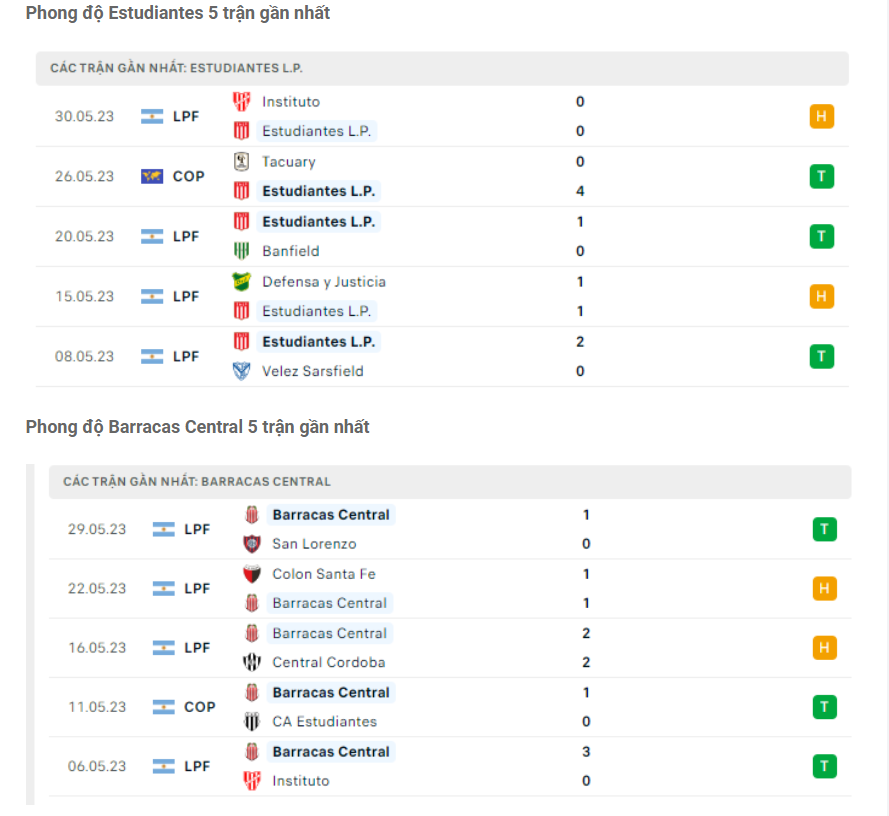This screenshot has width=889, height=816.
Task: Open the Colon Santa Fe team link
Action: [324, 574]
